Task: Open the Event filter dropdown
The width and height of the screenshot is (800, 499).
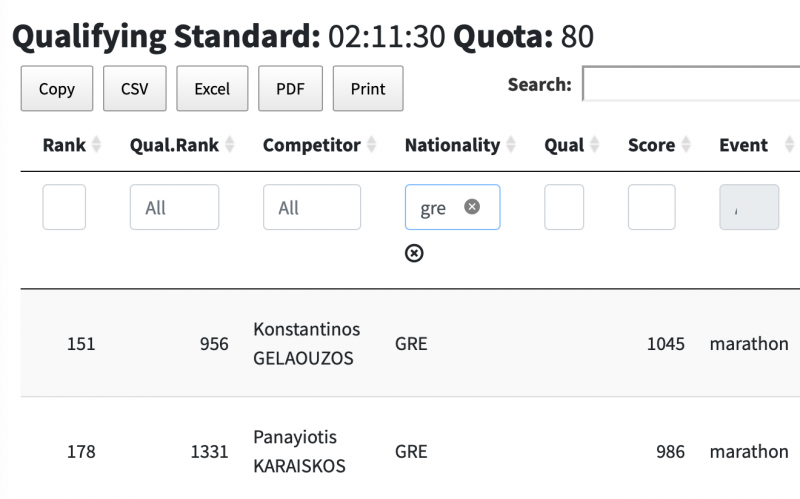Action: [x=749, y=208]
